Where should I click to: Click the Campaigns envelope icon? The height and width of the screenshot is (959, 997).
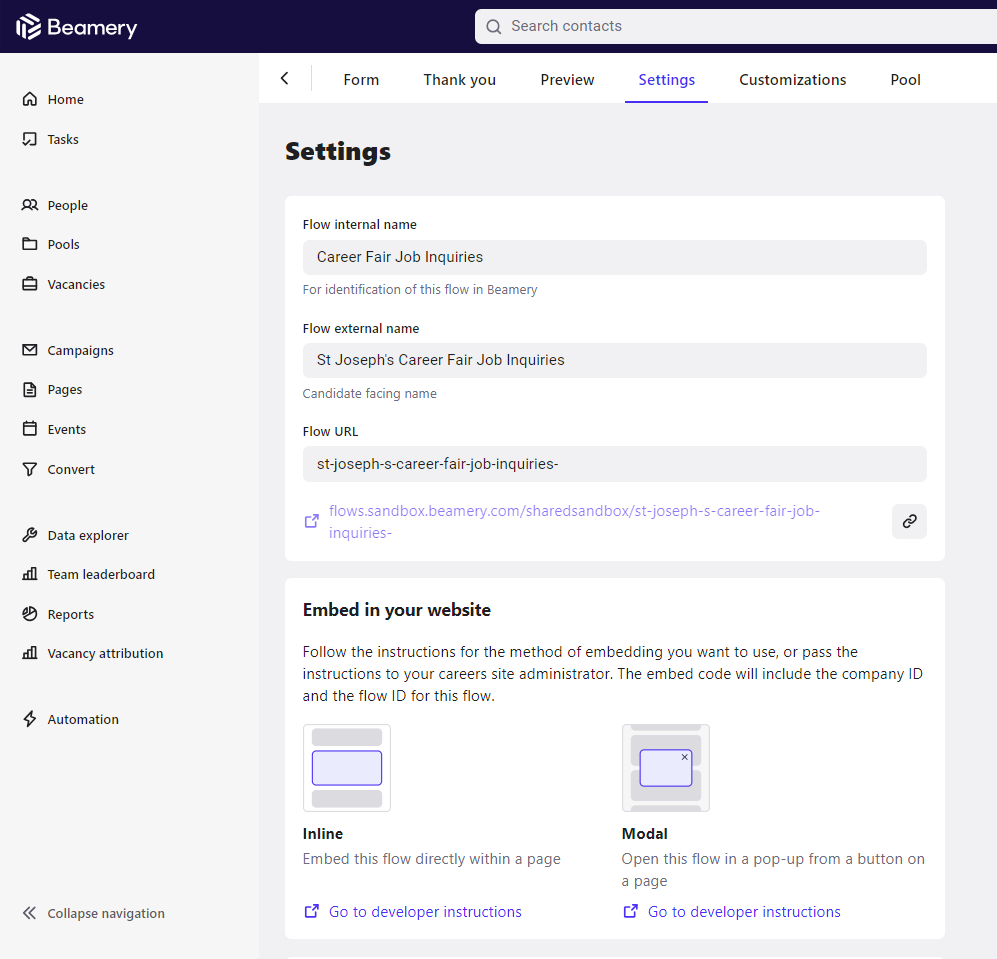pyautogui.click(x=30, y=350)
